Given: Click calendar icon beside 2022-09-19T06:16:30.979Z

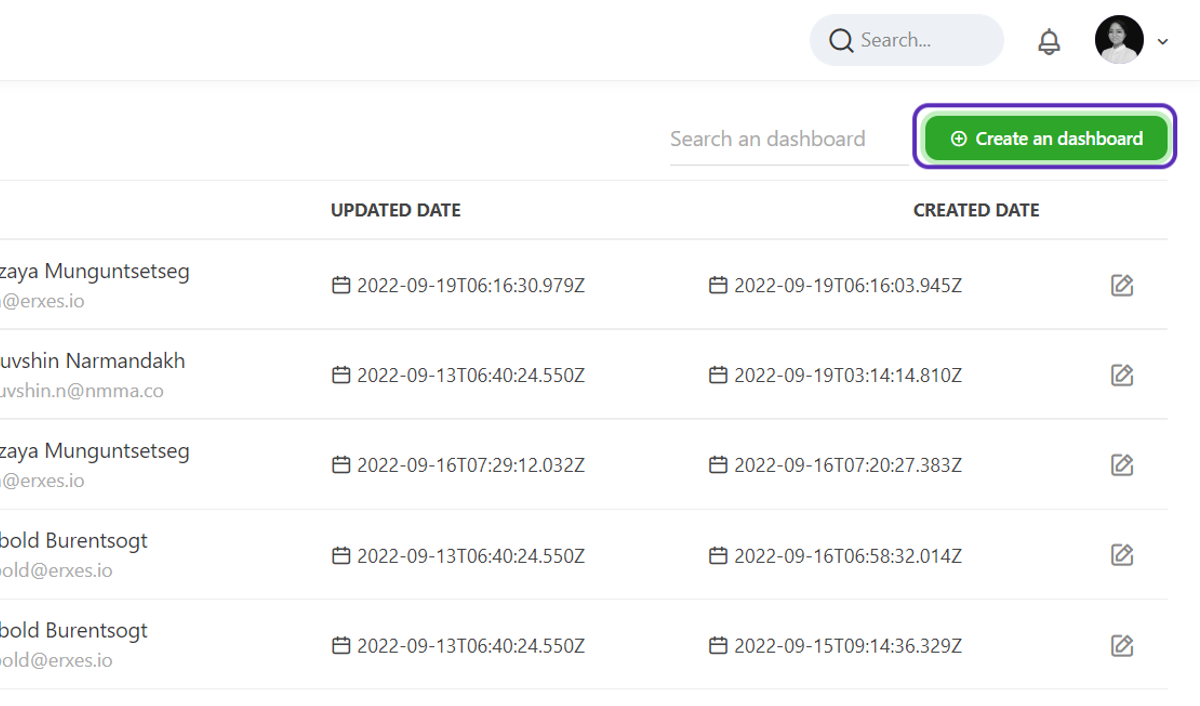Looking at the screenshot, I should coord(341,285).
